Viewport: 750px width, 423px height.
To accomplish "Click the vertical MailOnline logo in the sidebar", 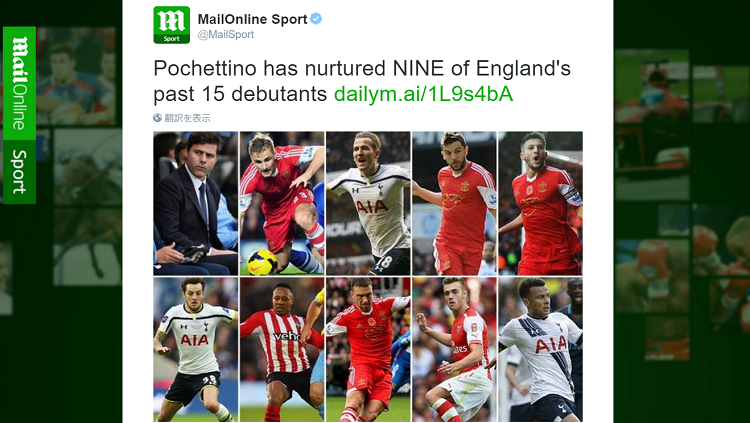I will pyautogui.click(x=19, y=83).
